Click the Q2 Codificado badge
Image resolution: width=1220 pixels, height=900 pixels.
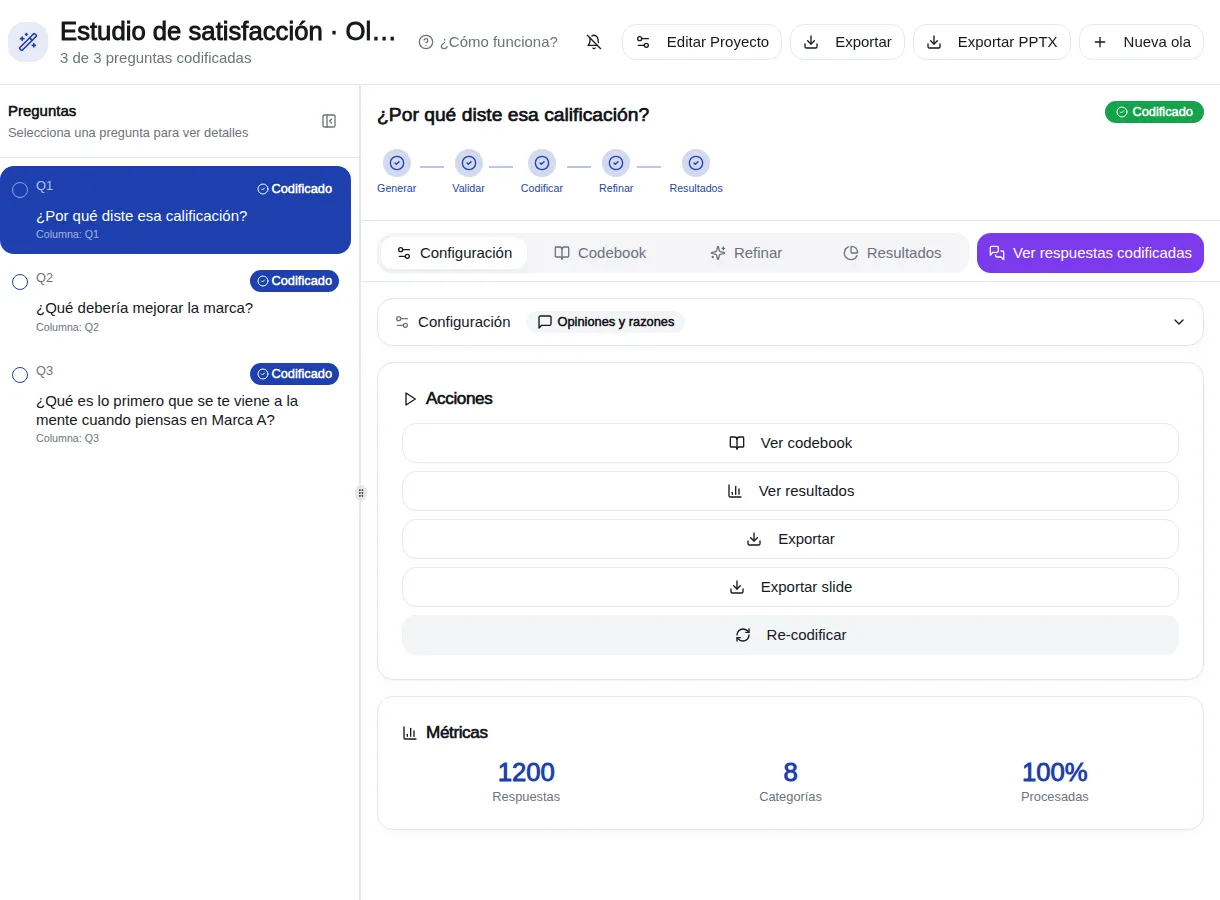294,281
